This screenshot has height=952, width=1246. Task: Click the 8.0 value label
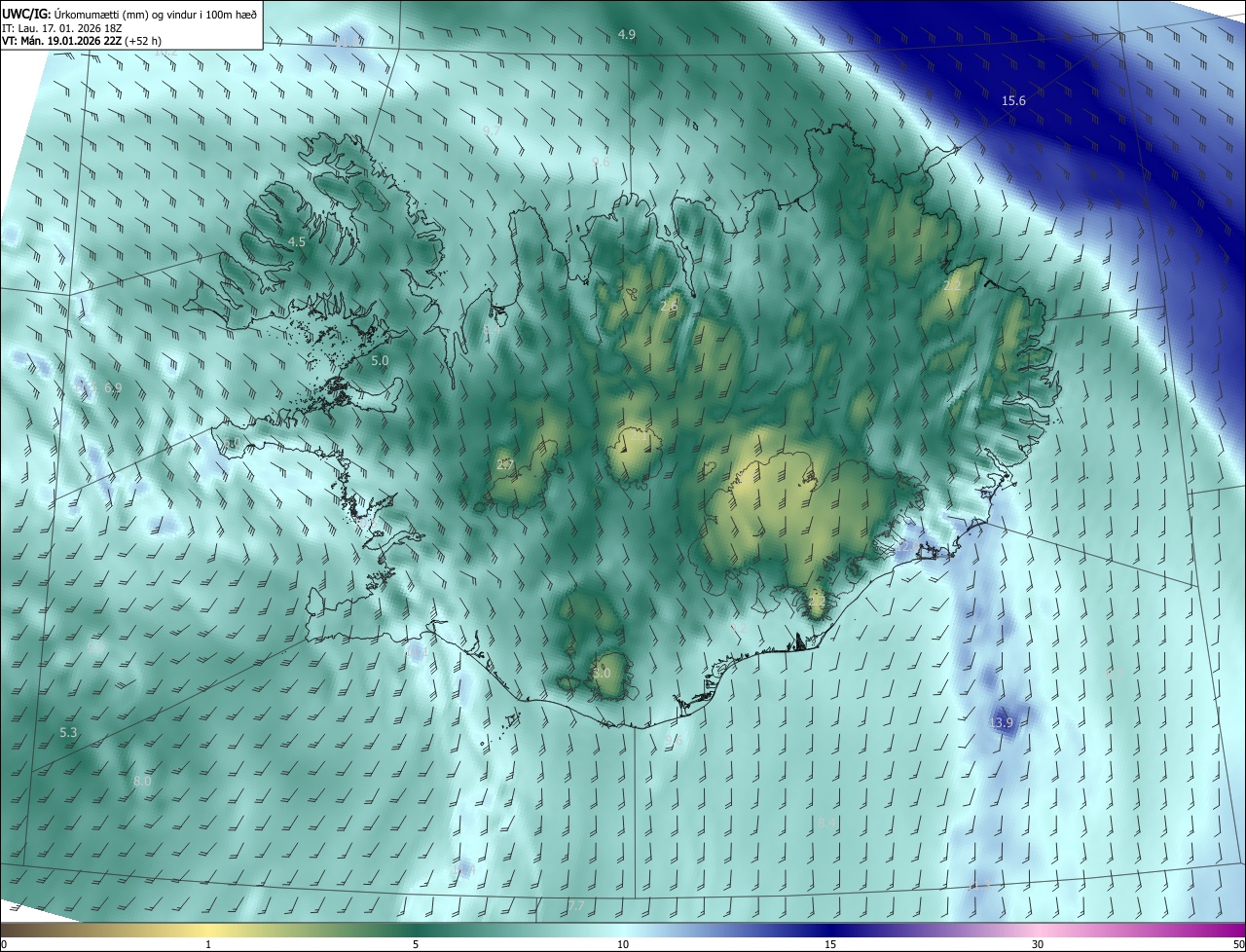[x=142, y=781]
